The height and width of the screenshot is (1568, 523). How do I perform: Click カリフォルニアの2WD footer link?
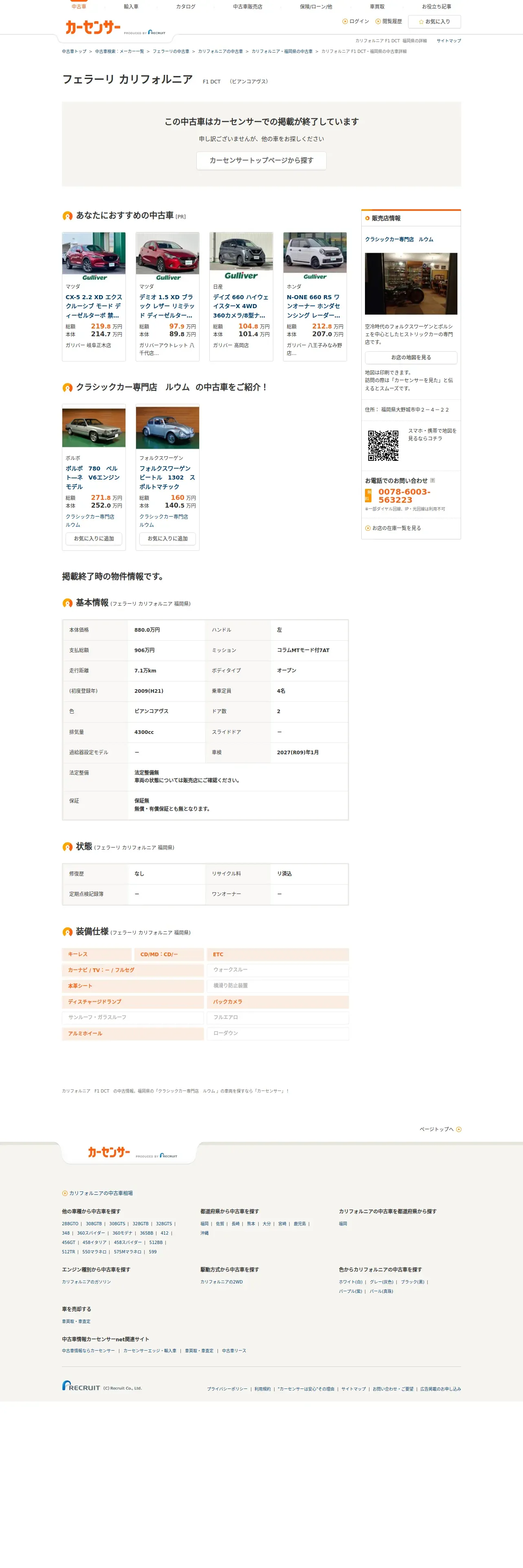(222, 1281)
